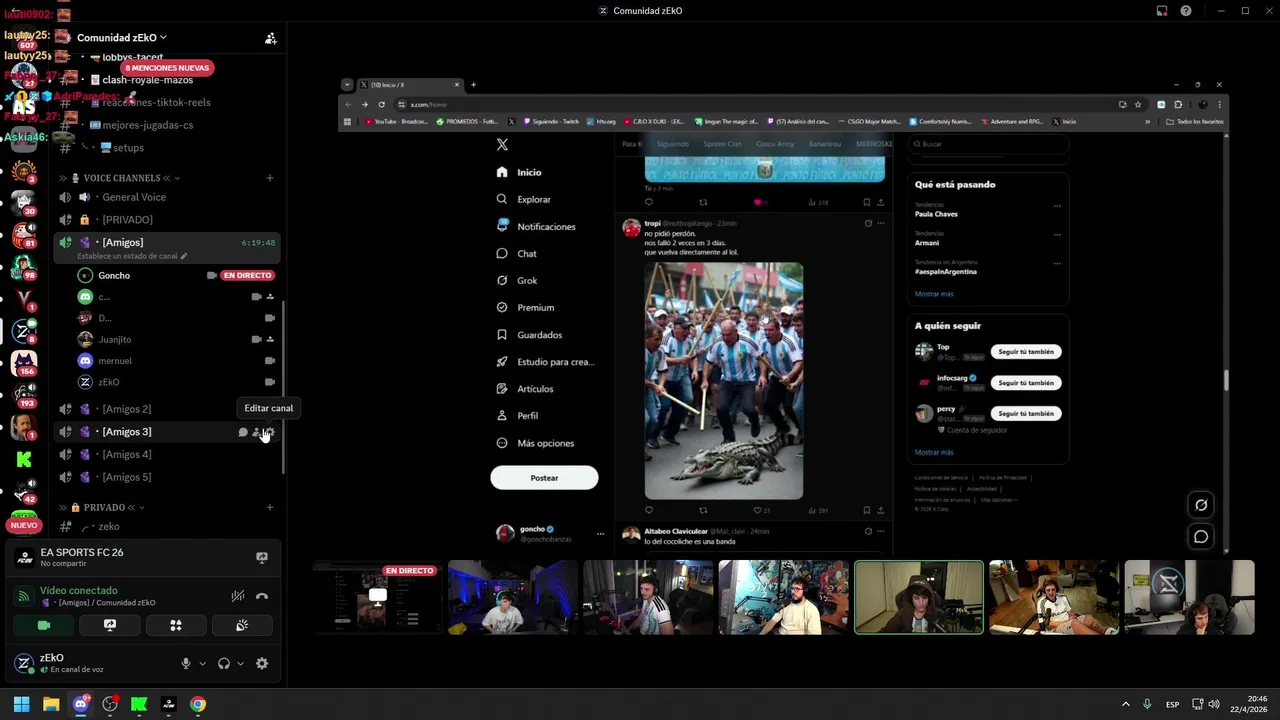The height and width of the screenshot is (720, 1280).
Task: Bookmark the tropi crocodile post
Action: click(866, 510)
